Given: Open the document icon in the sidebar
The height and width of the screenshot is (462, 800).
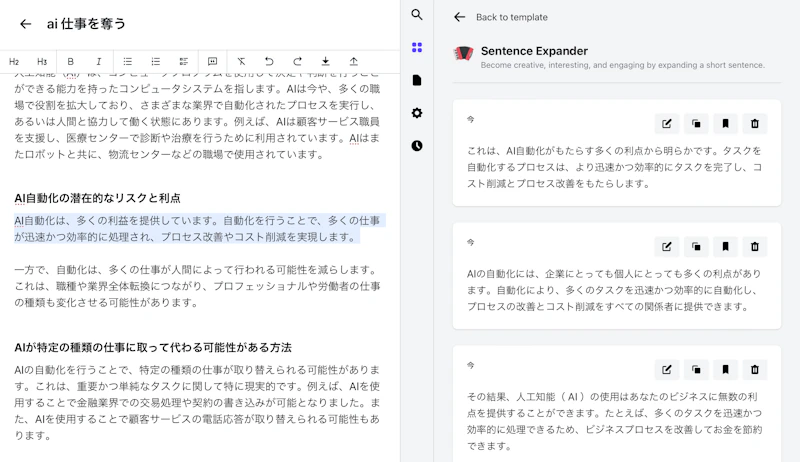Looking at the screenshot, I should point(417,80).
